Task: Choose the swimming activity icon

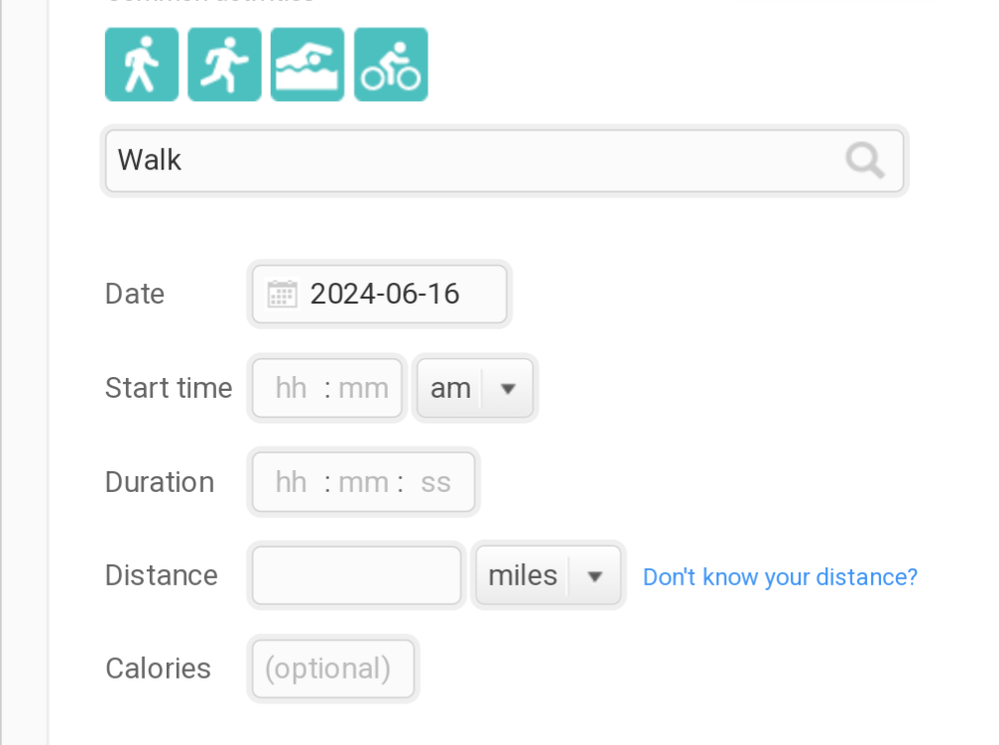Action: [308, 65]
